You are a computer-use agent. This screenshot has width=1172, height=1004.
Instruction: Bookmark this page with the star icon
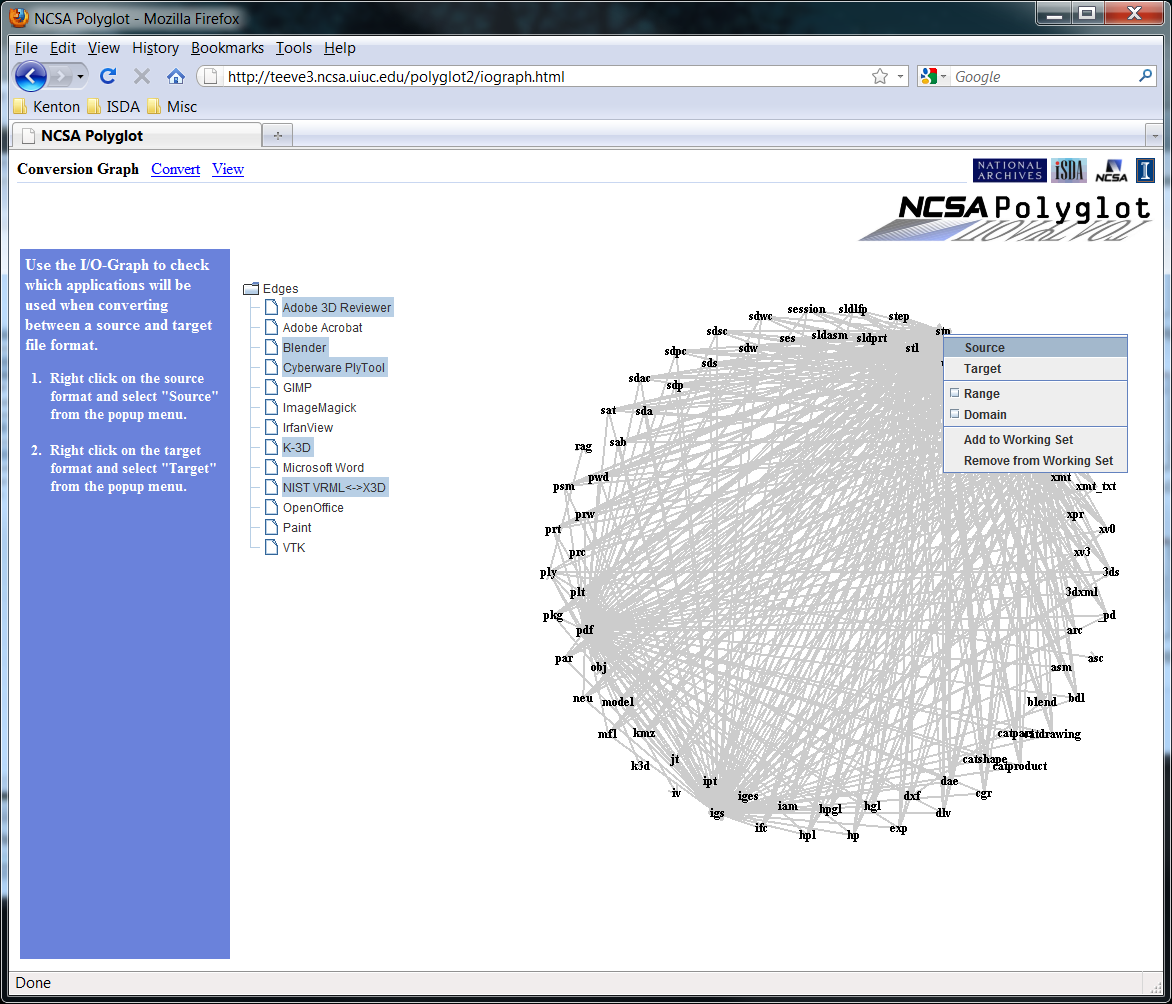[x=880, y=76]
